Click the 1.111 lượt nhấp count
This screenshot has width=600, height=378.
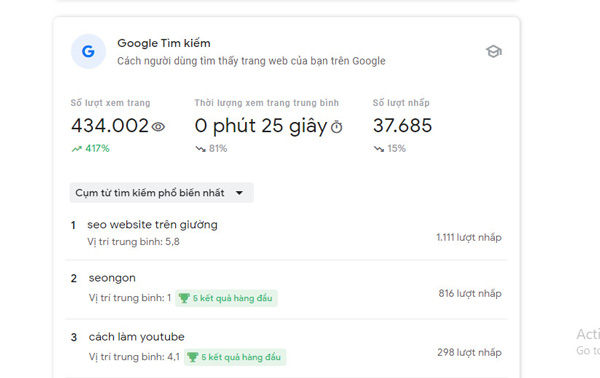pos(469,238)
